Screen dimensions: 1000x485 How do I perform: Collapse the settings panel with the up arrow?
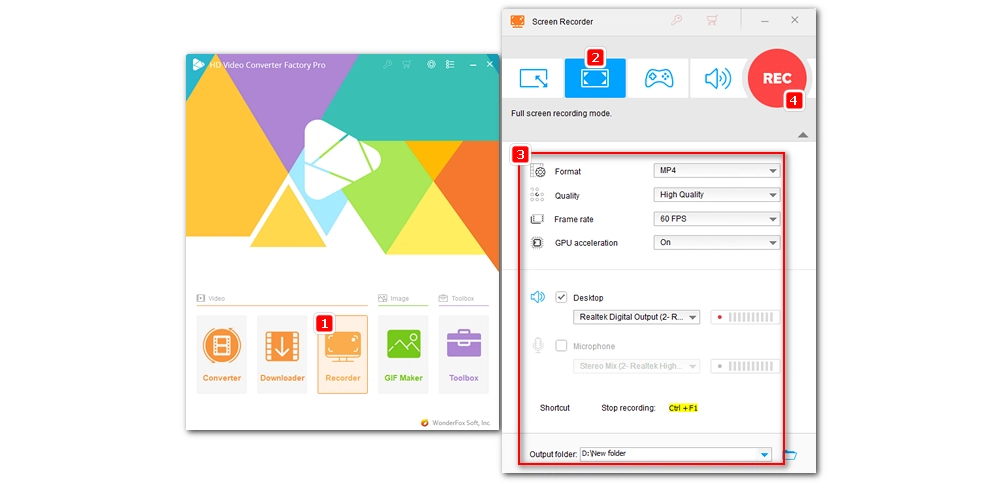pyautogui.click(x=803, y=135)
